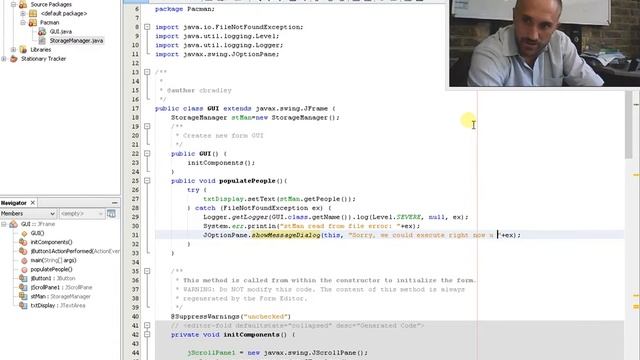Click the webcam video overlay
The width and height of the screenshot is (640, 360).
[544, 43]
